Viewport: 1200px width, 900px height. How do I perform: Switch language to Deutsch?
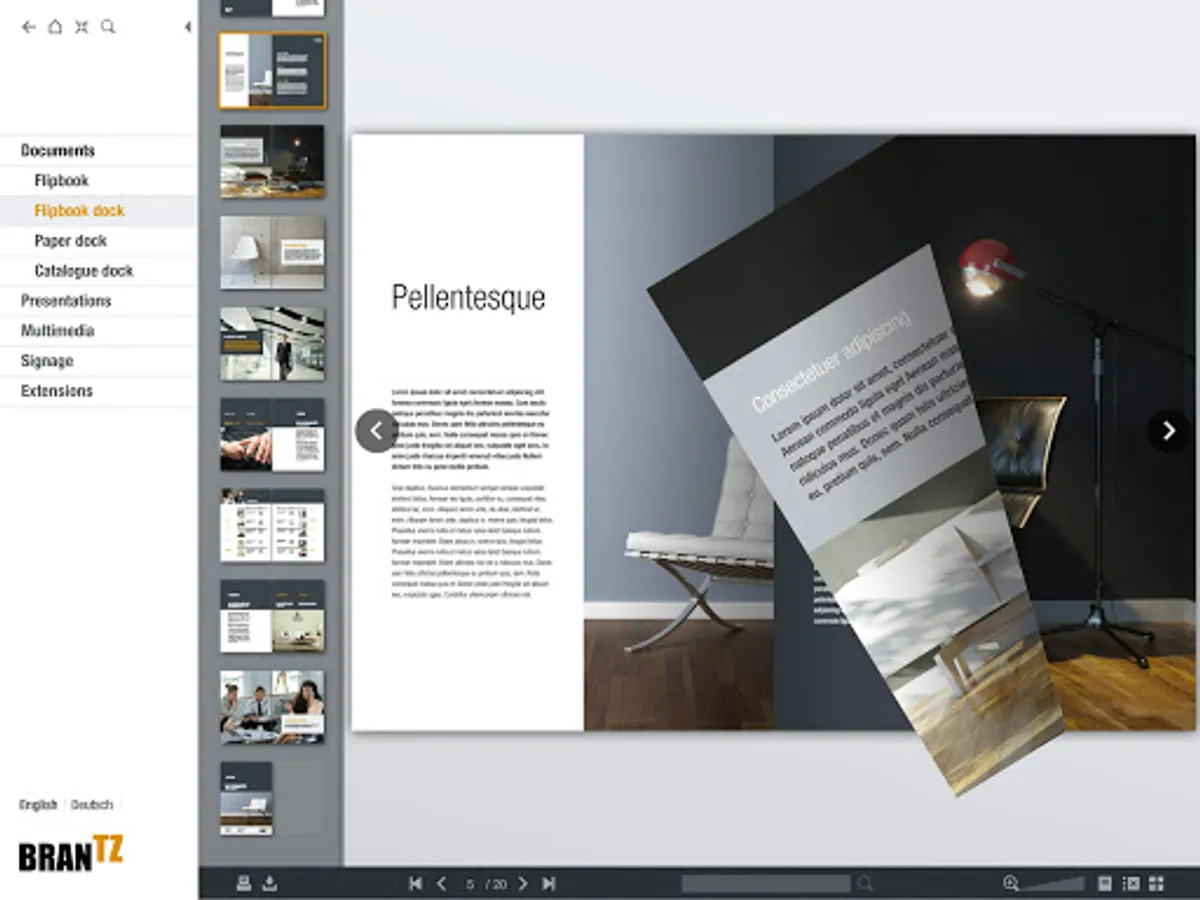92,805
